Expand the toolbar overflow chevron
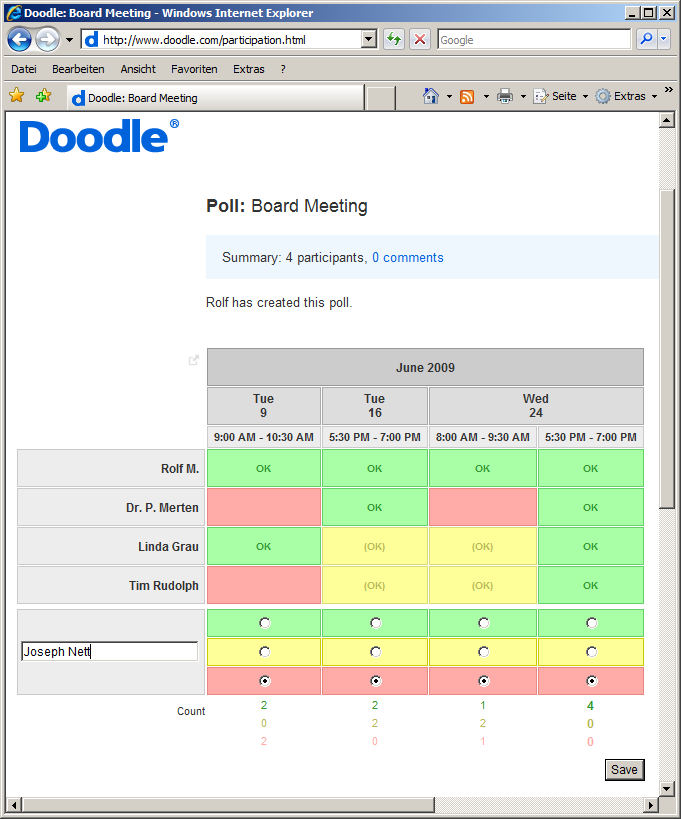 [x=668, y=90]
